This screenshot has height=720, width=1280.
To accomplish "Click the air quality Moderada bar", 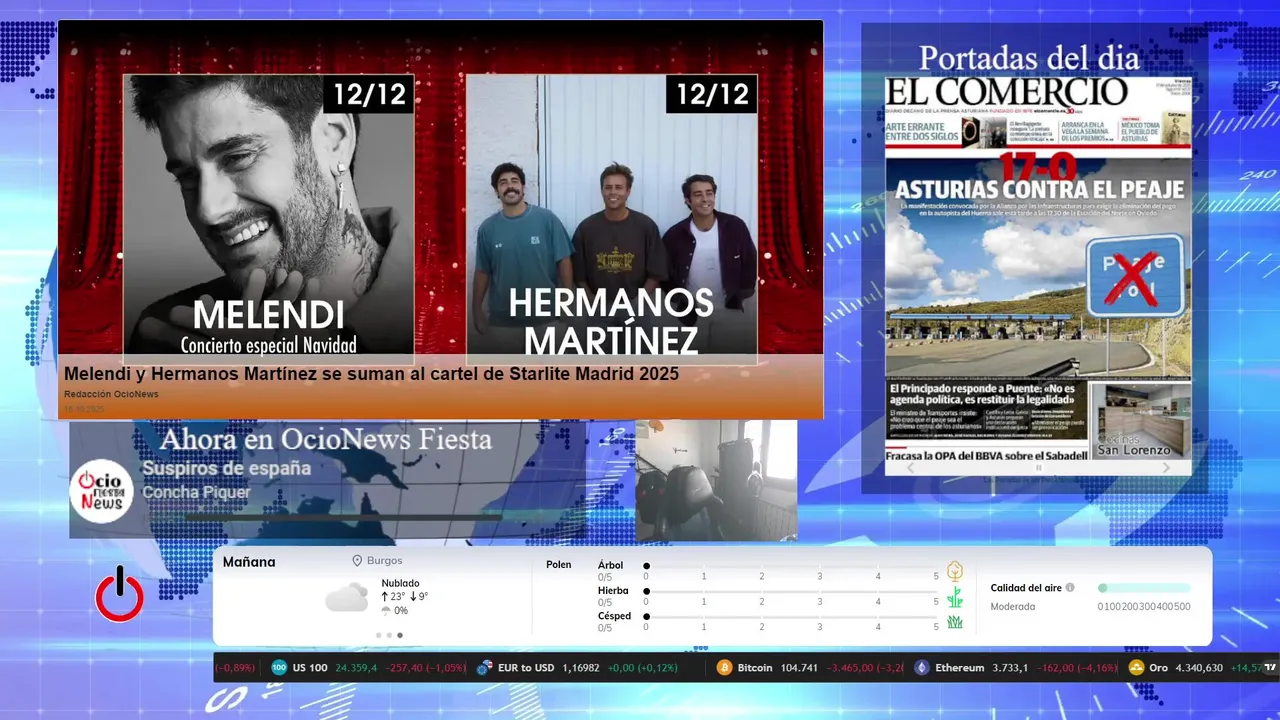I will click(1144, 588).
